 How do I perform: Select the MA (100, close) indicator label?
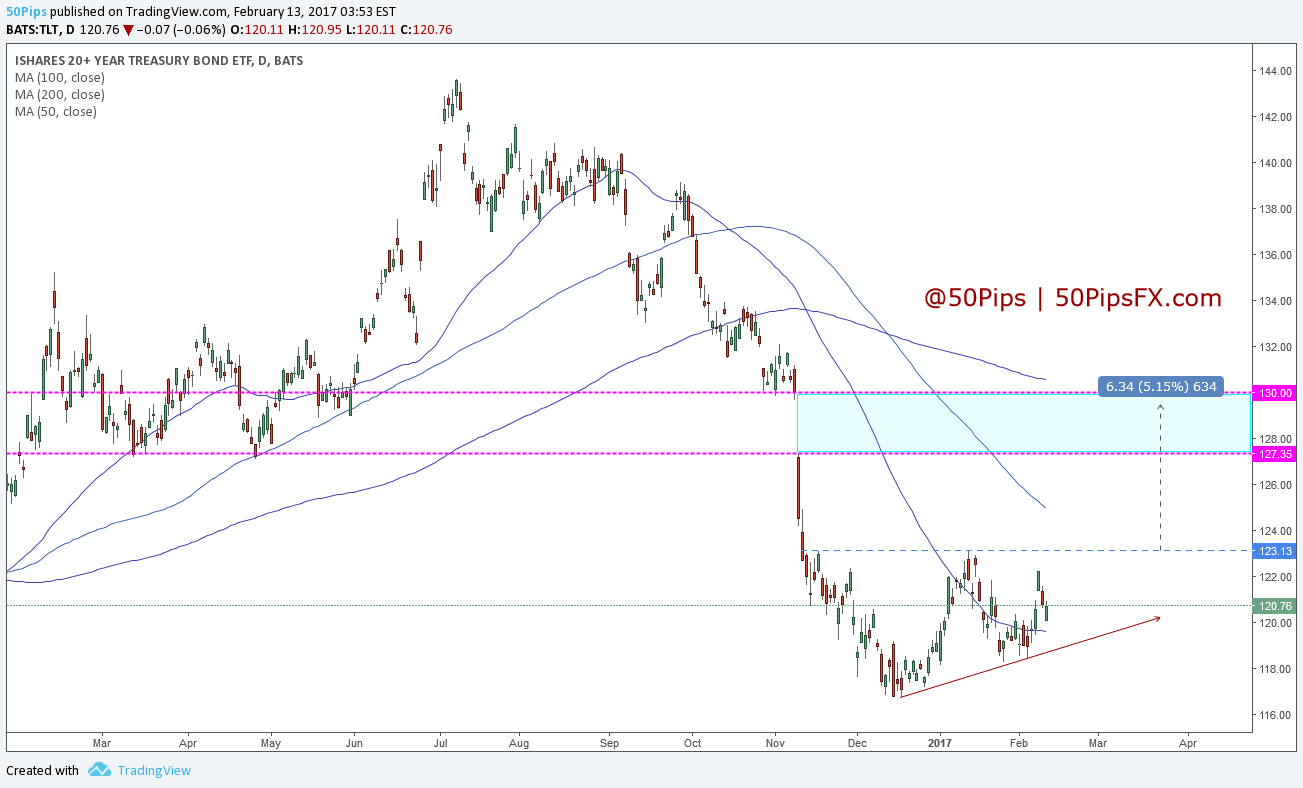(60, 77)
